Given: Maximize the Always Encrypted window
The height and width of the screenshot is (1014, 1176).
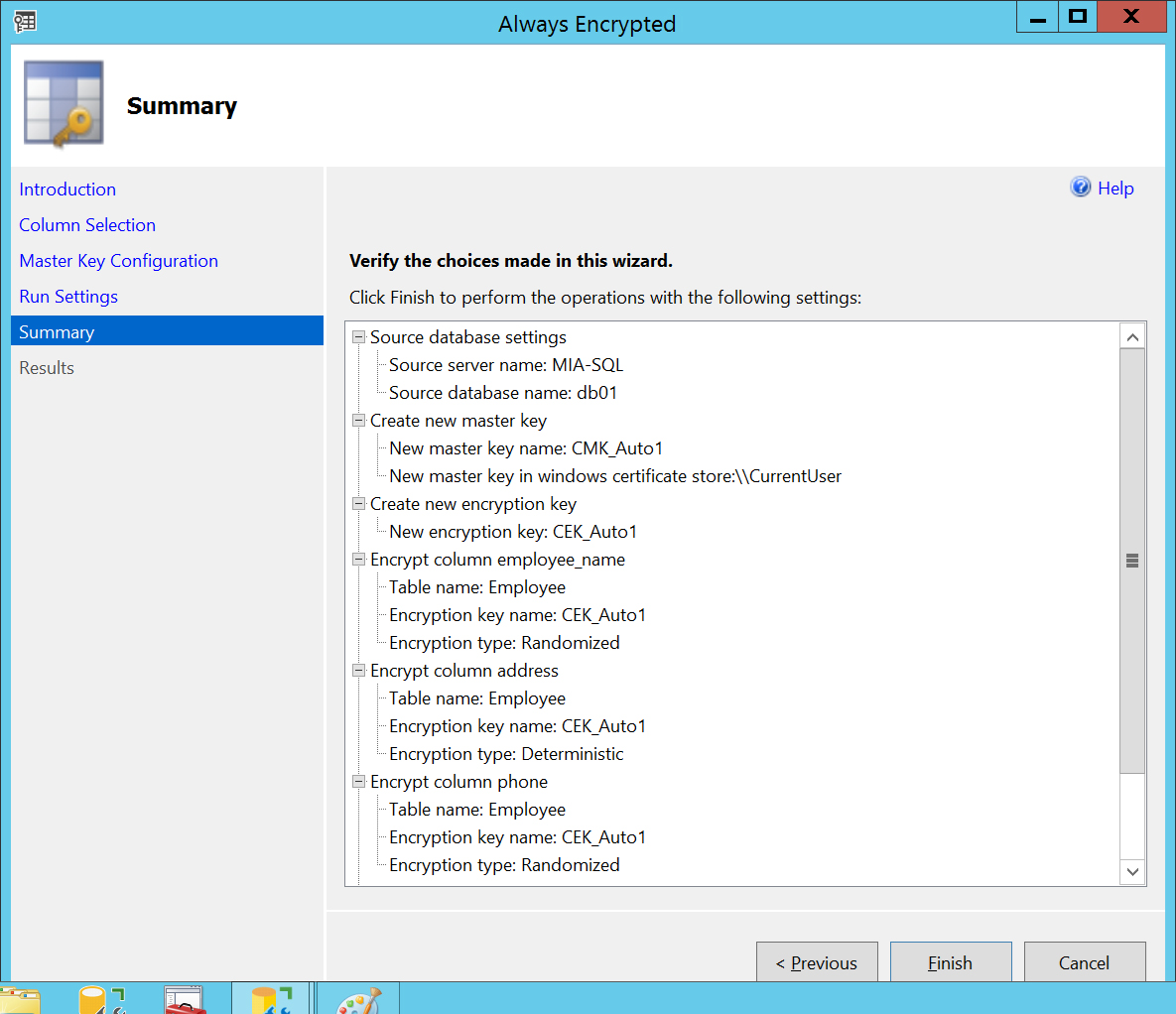Looking at the screenshot, I should point(1078,17).
